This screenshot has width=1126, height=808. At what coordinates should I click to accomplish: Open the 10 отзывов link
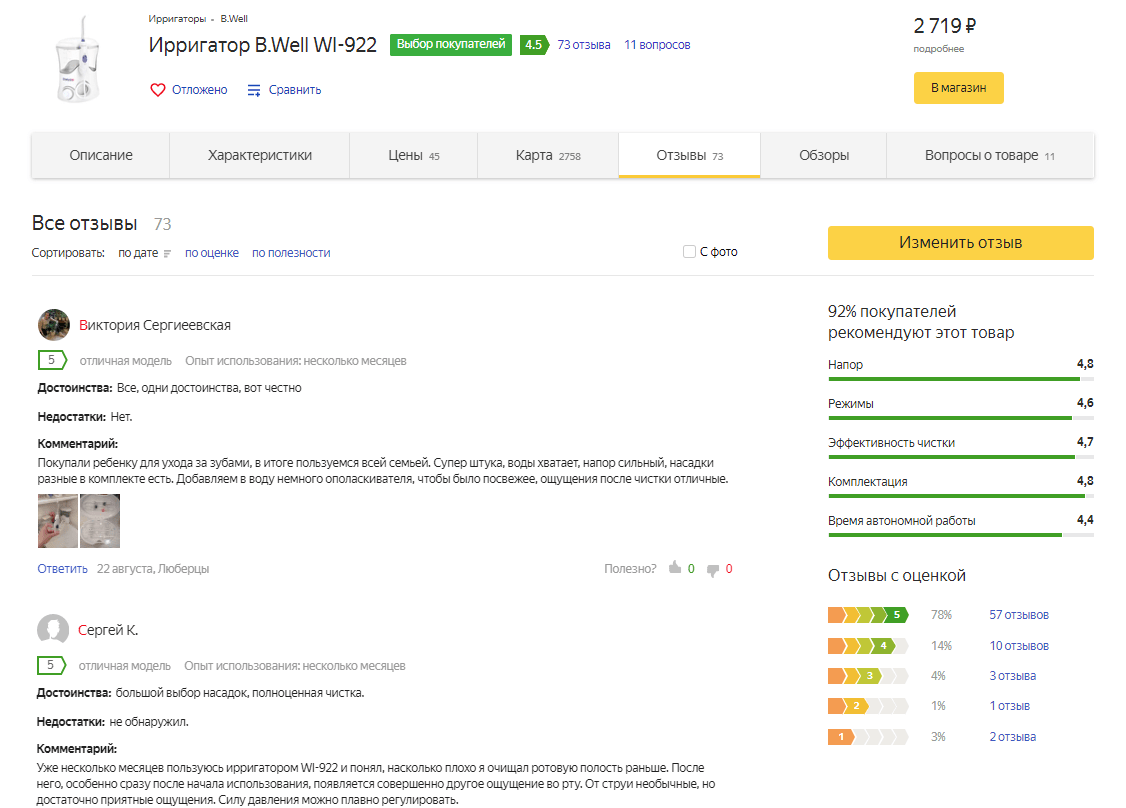coord(1019,646)
